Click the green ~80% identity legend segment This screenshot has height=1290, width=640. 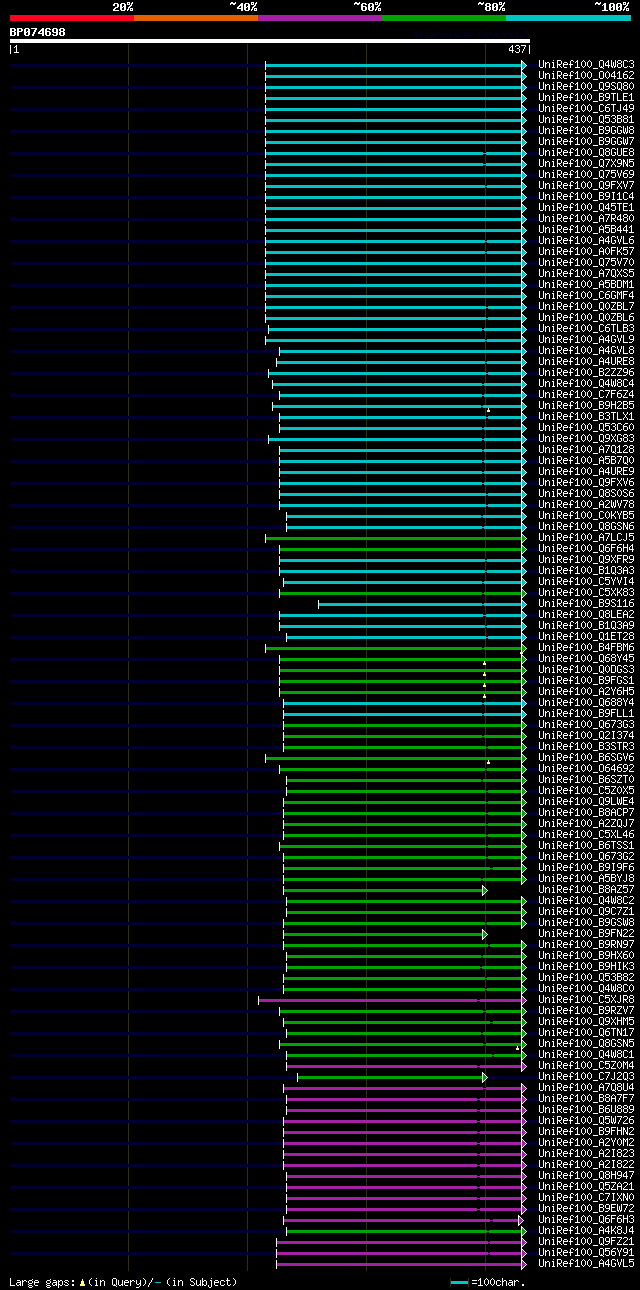443,17
